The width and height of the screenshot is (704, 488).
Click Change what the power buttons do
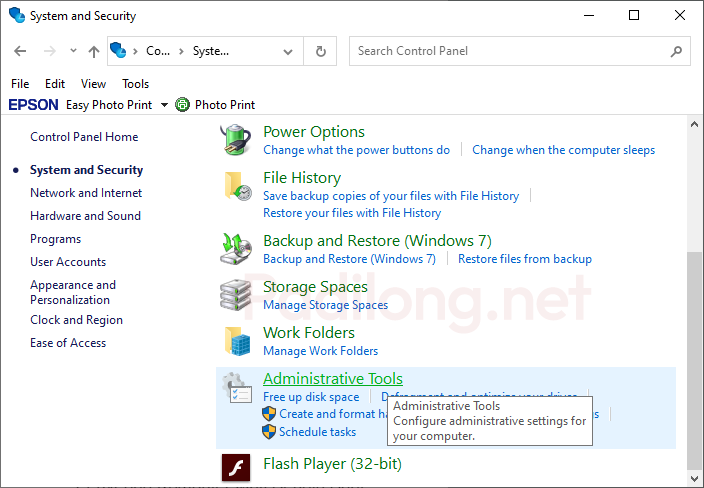click(x=356, y=150)
